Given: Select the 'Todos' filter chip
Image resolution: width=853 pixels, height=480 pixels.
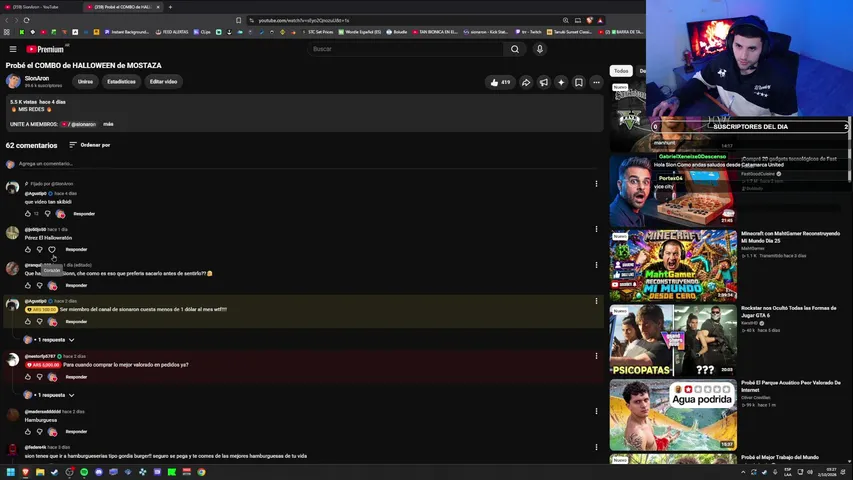Looking at the screenshot, I should [x=621, y=71].
